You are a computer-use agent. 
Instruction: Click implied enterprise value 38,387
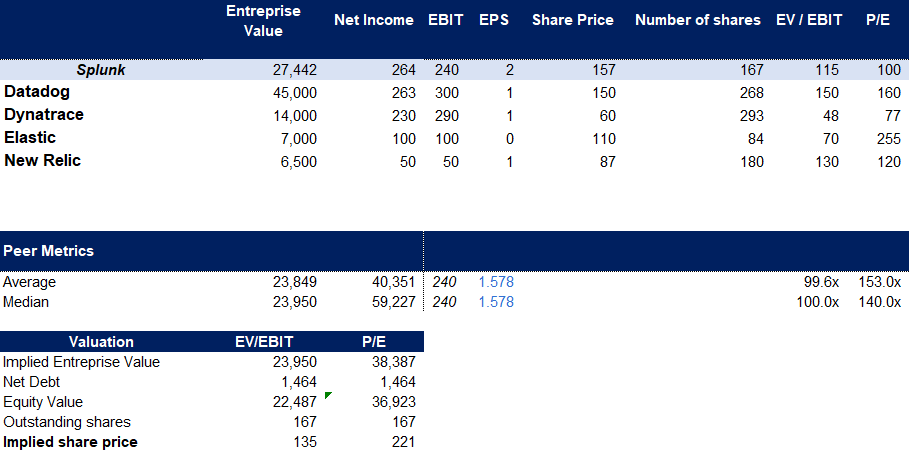click(x=393, y=362)
